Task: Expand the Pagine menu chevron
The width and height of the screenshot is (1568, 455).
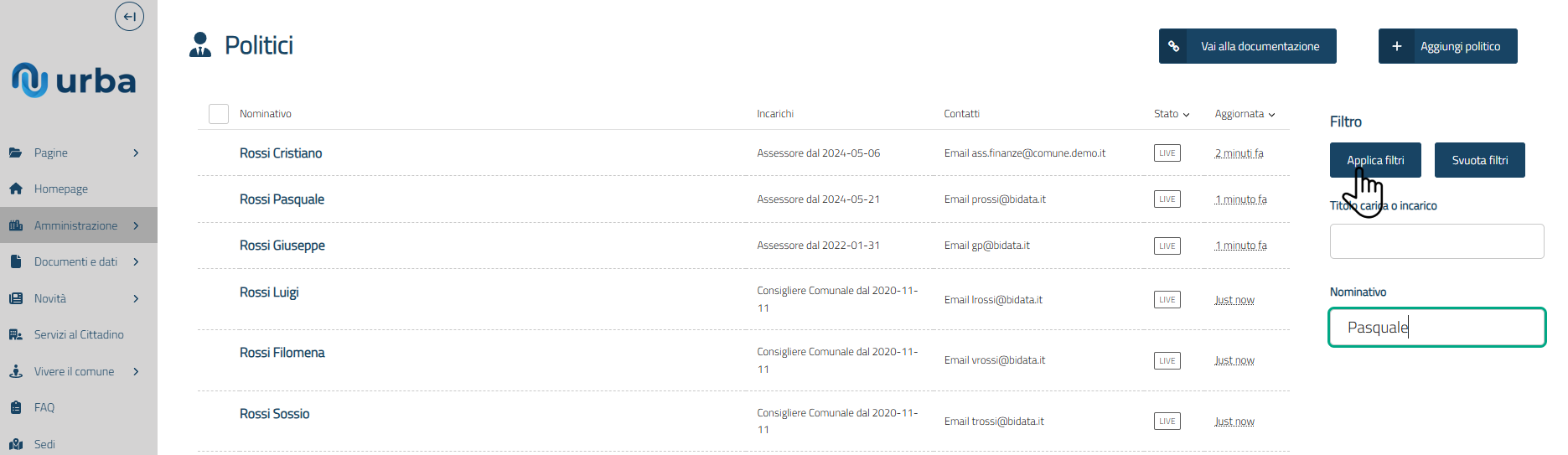Action: pos(136,153)
